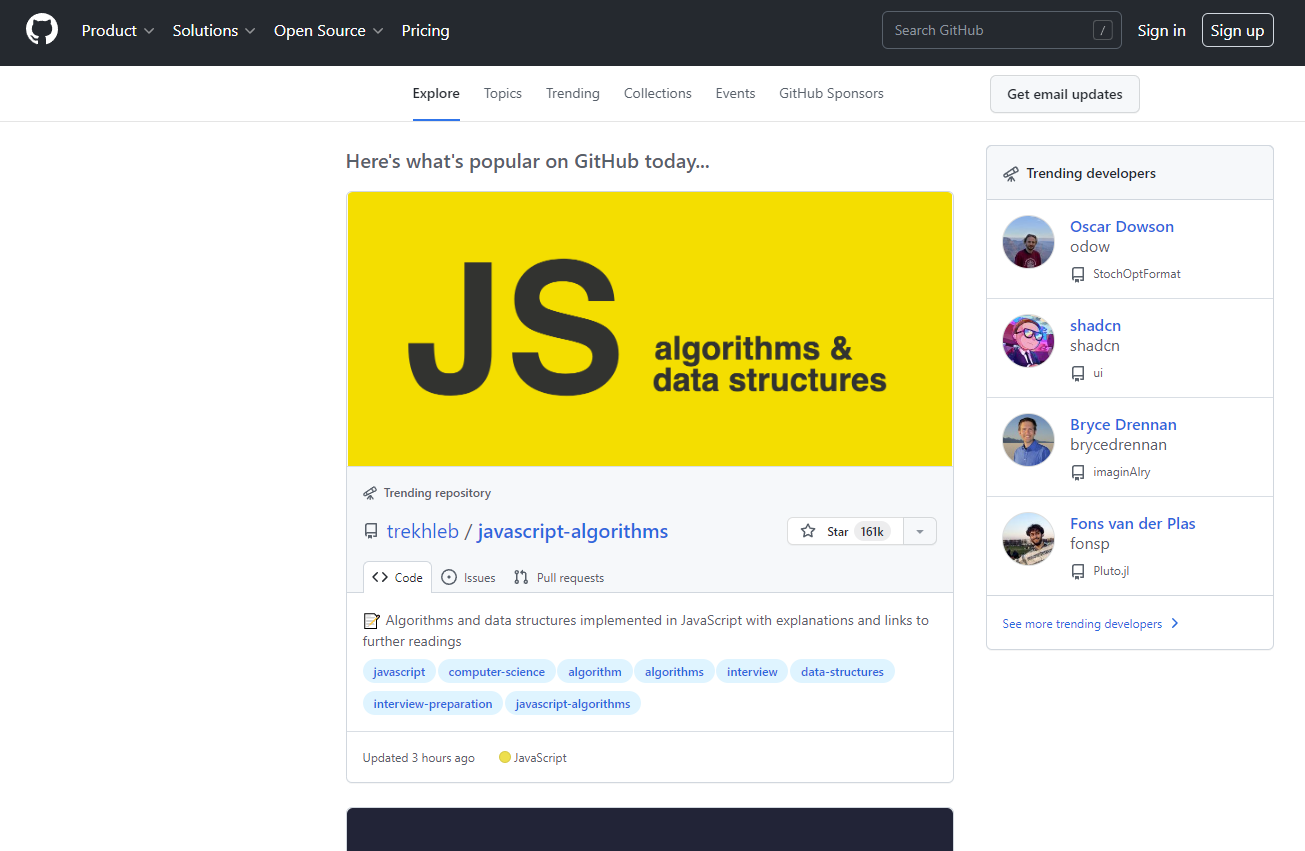Click the GitHub Octocat logo
Screen dimensions: 1305x851
[42, 30]
